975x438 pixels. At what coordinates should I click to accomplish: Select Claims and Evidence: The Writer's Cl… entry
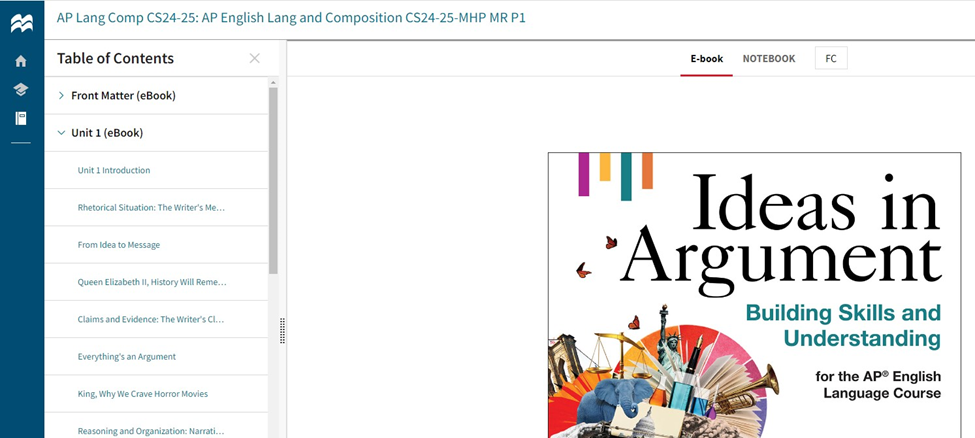click(x=151, y=320)
